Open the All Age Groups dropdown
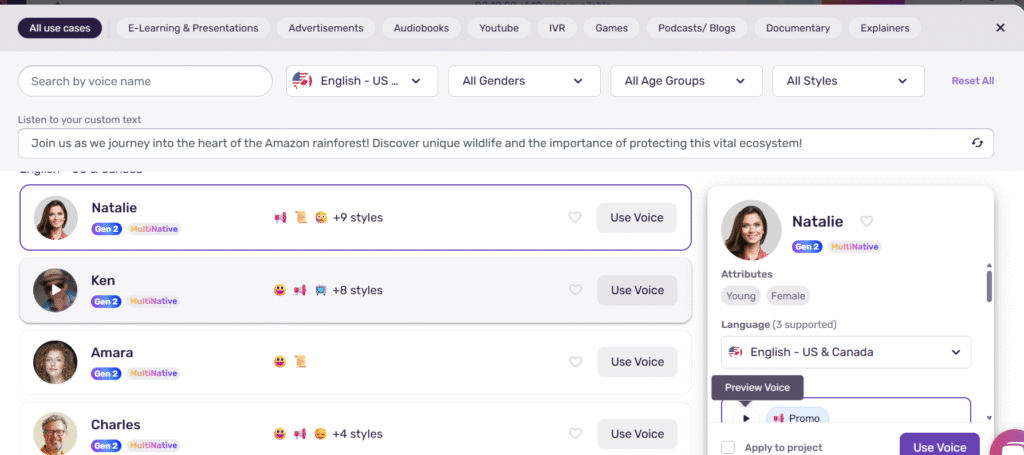1024x455 pixels. (686, 81)
